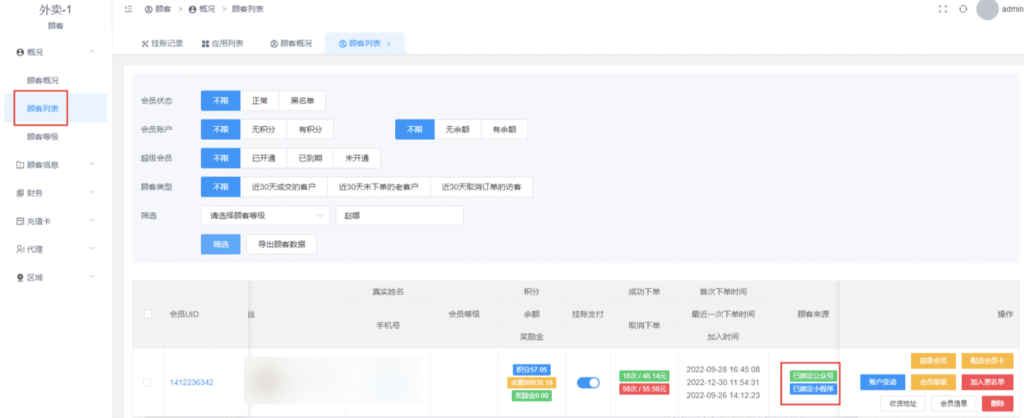Open the admin avatar menu

[x=987, y=9]
